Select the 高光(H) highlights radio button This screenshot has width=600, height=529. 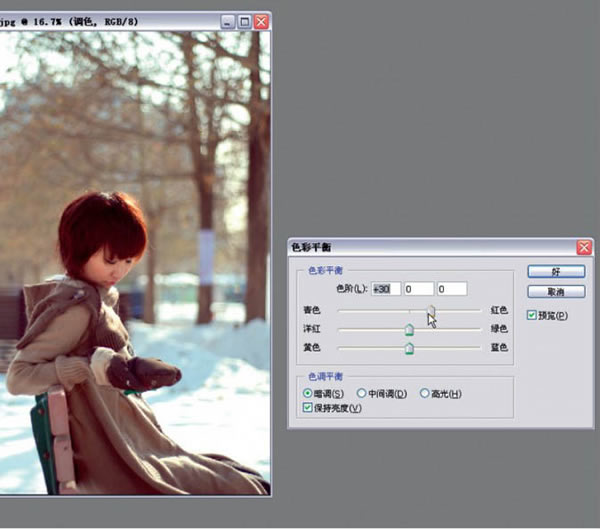(425, 393)
